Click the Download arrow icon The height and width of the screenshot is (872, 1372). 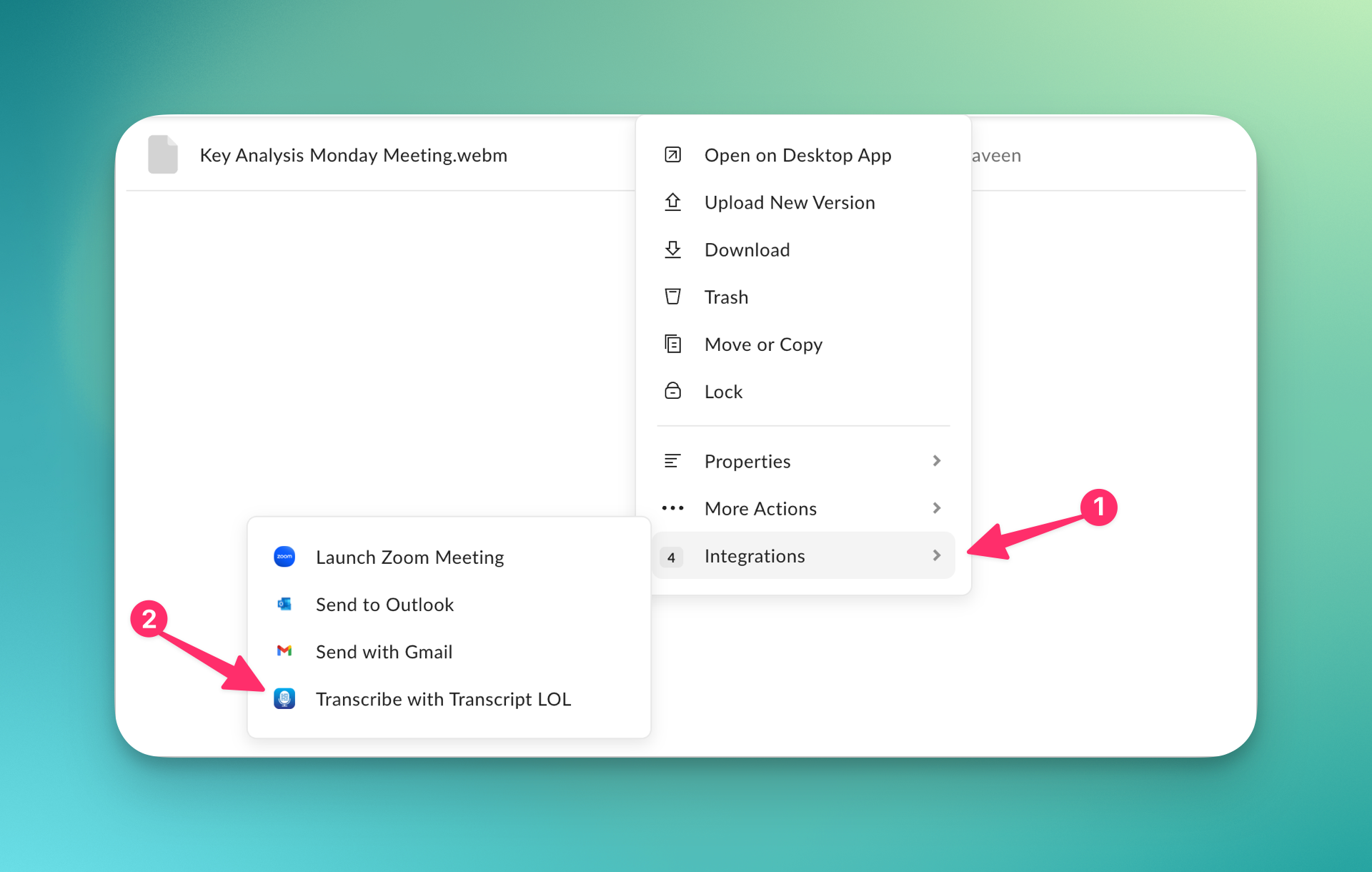point(672,249)
